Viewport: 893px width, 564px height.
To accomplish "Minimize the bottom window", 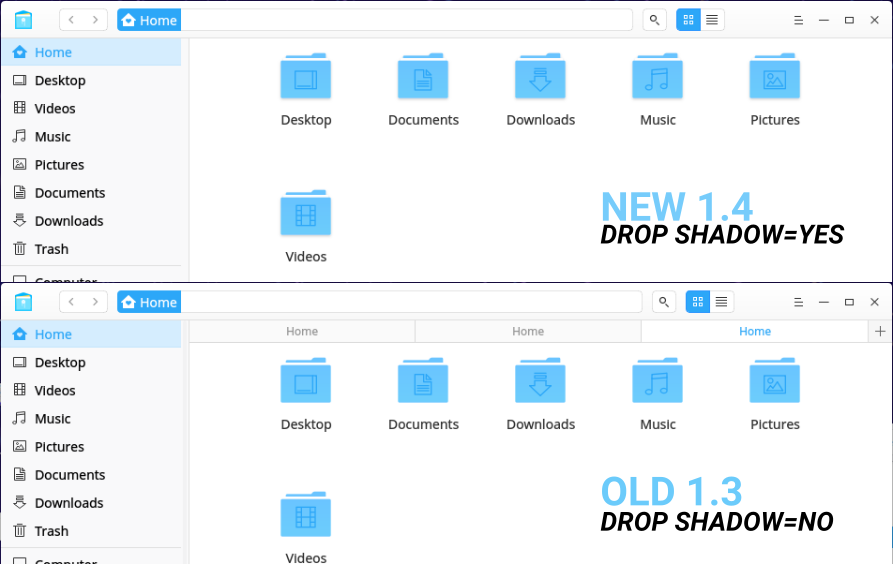I will (x=824, y=302).
